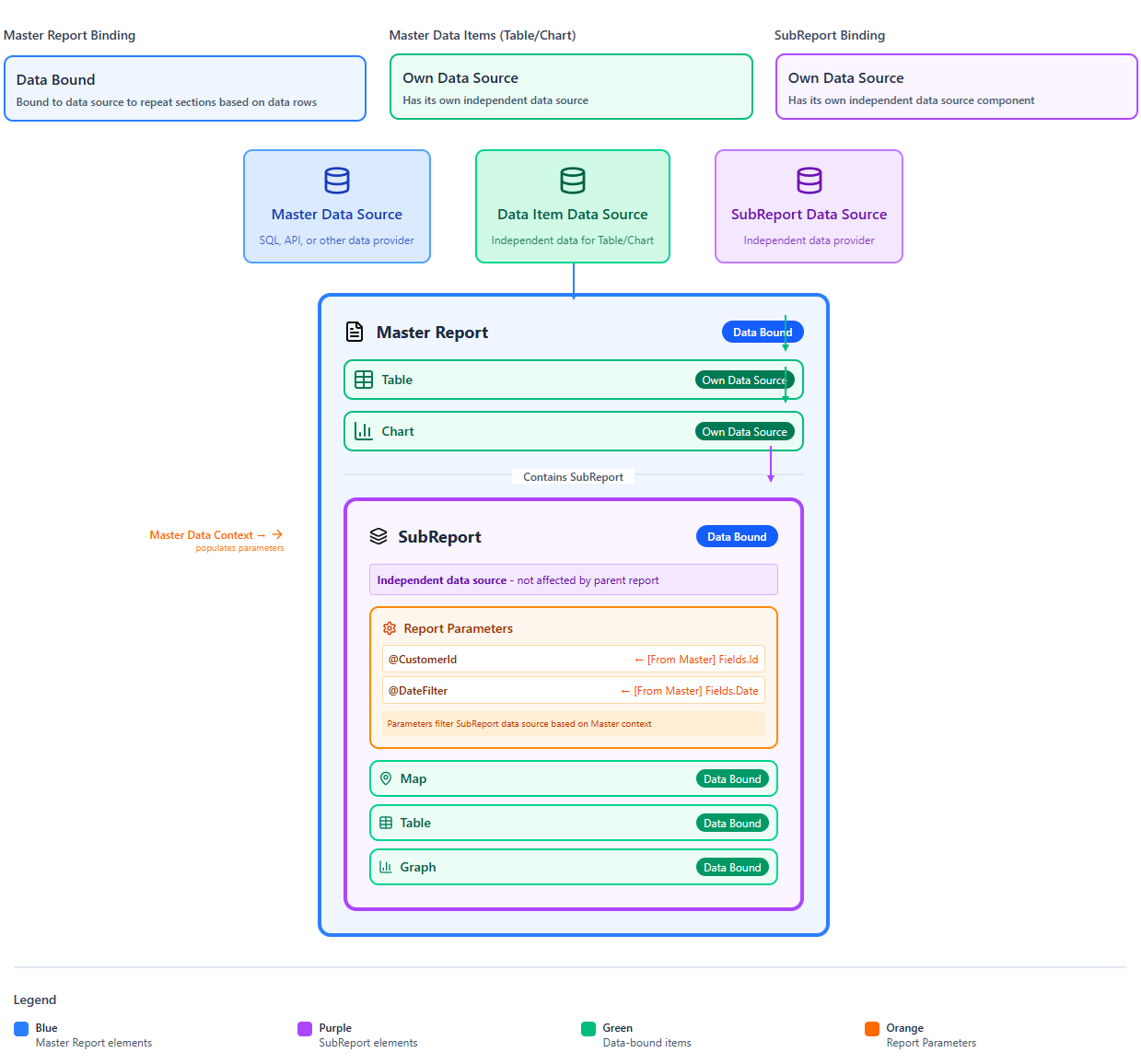Expand the @CustomerId parameter row

pyautogui.click(x=573, y=659)
